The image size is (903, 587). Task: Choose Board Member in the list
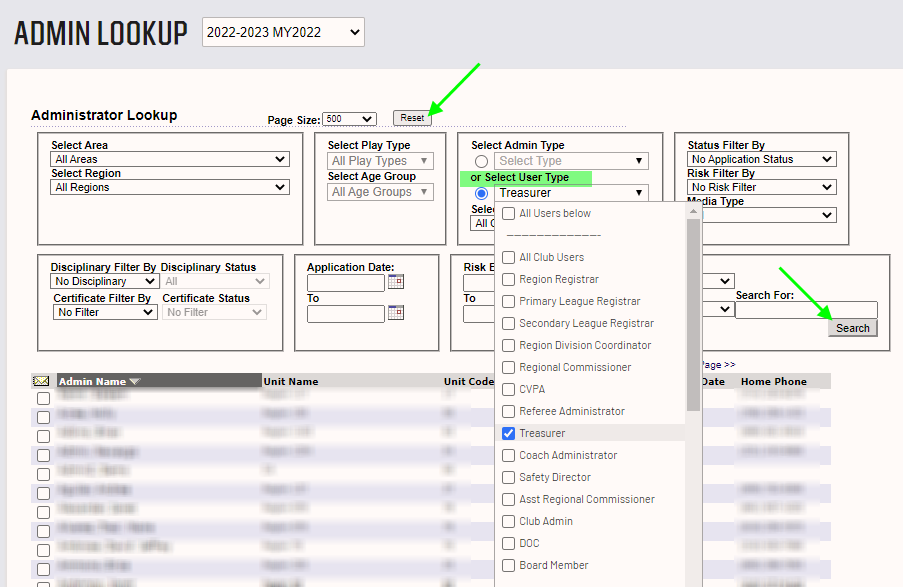[509, 565]
